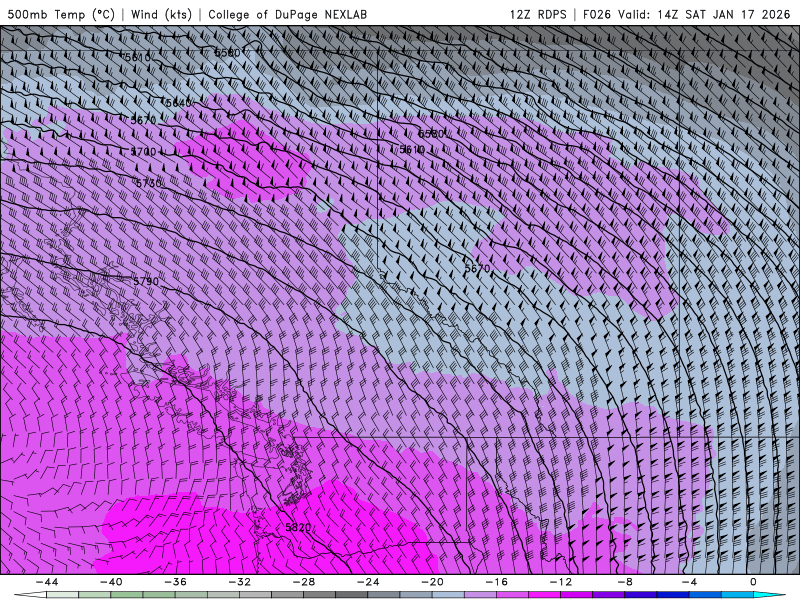Select the -24 colorbar label
This screenshot has width=800, height=600.
pyautogui.click(x=368, y=582)
